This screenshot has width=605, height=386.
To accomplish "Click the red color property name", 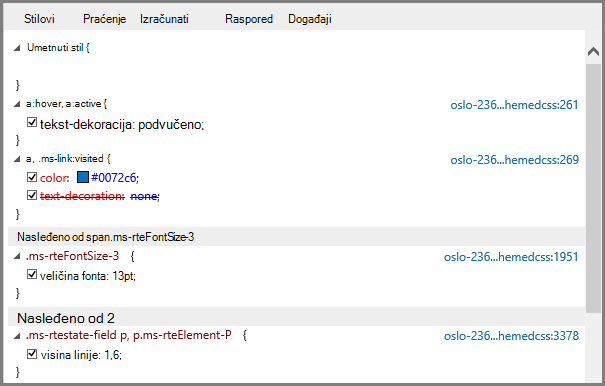I will pyautogui.click(x=53, y=178).
